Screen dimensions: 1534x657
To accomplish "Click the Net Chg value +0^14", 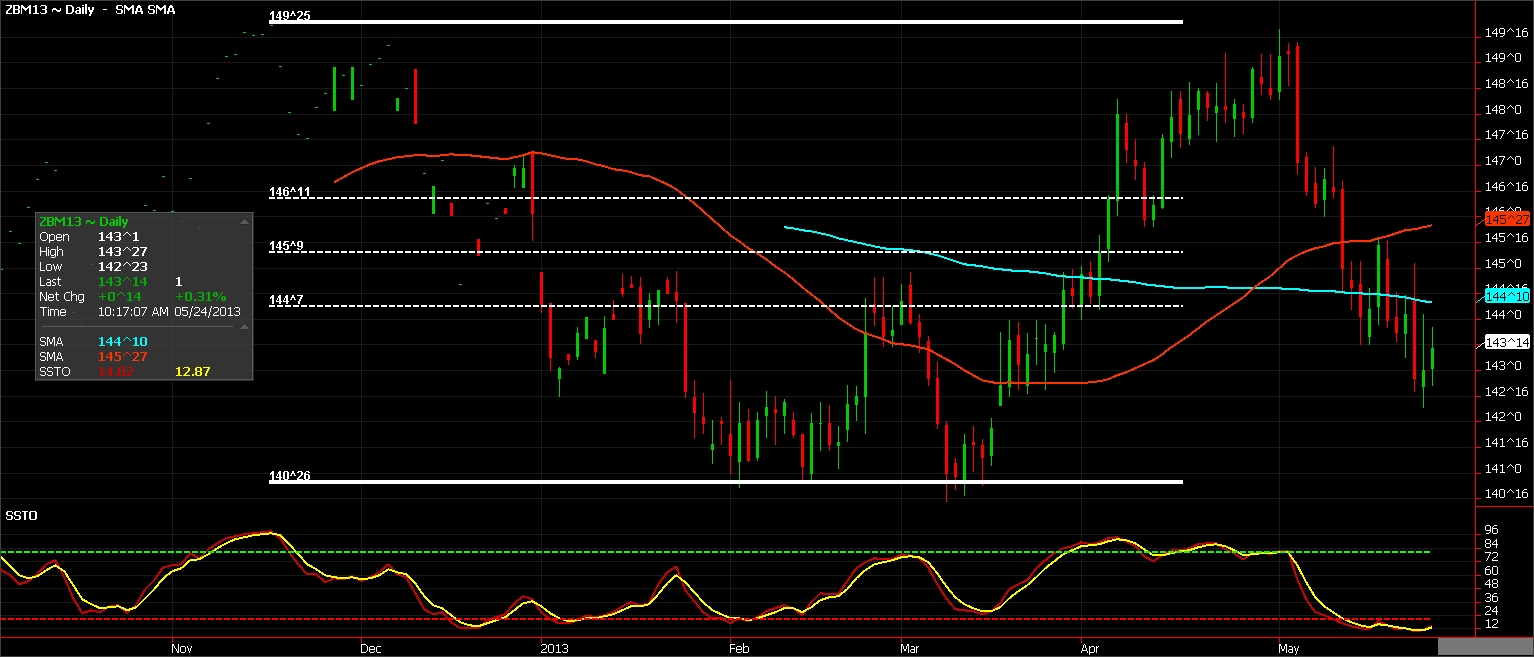I will pos(120,297).
